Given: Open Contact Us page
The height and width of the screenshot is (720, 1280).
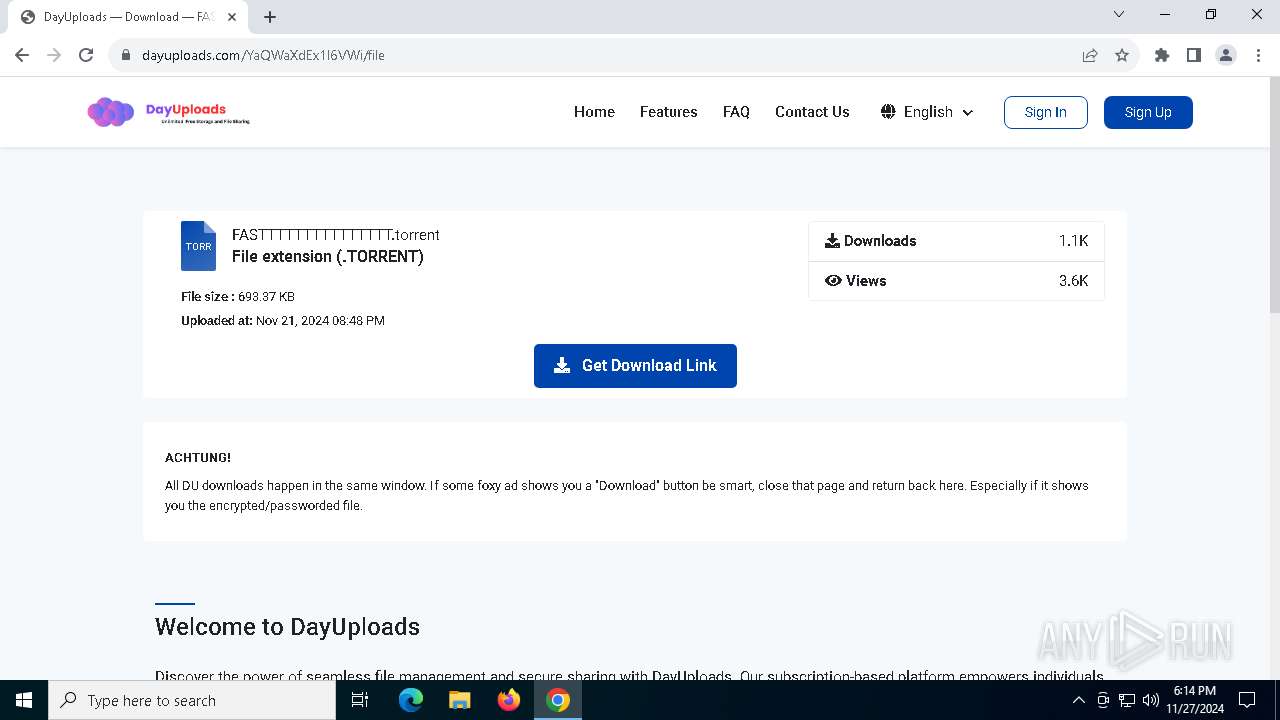Looking at the screenshot, I should click(x=812, y=112).
